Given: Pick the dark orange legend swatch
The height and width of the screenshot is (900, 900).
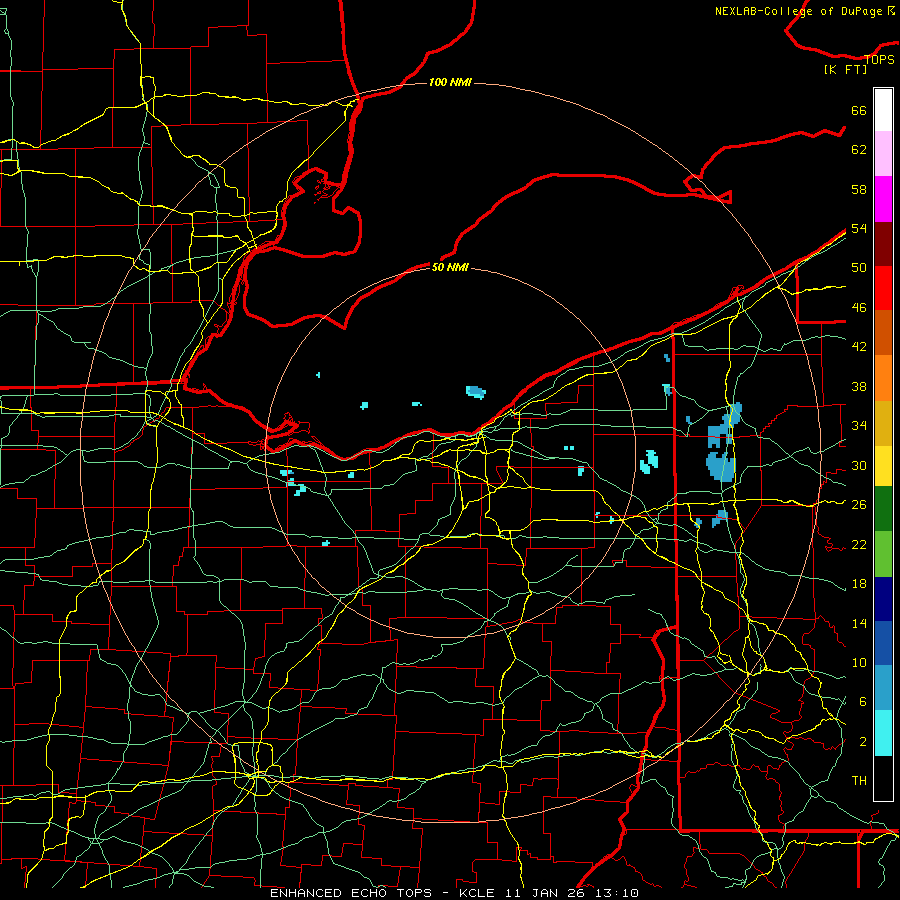Looking at the screenshot, I should (883, 333).
